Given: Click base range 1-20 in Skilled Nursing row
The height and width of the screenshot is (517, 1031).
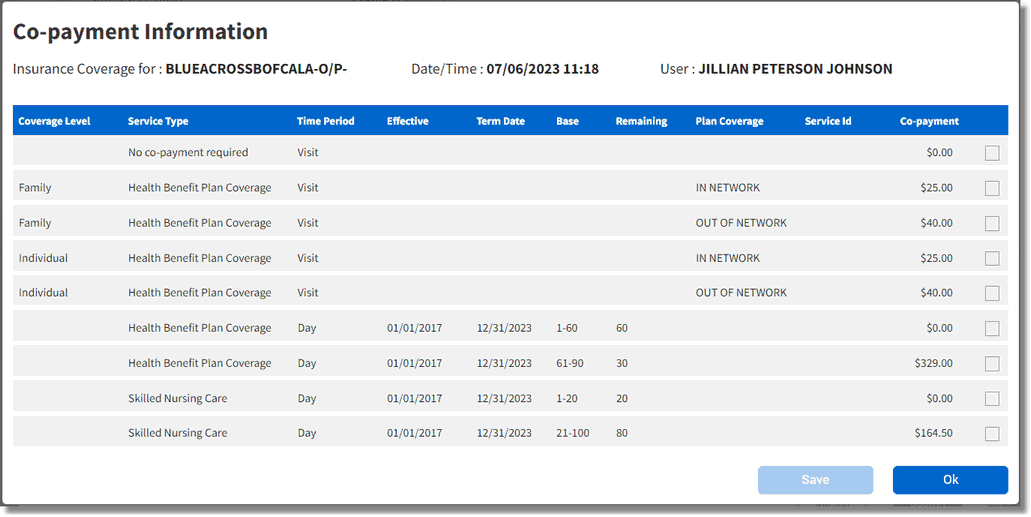Looking at the screenshot, I should [567, 398].
